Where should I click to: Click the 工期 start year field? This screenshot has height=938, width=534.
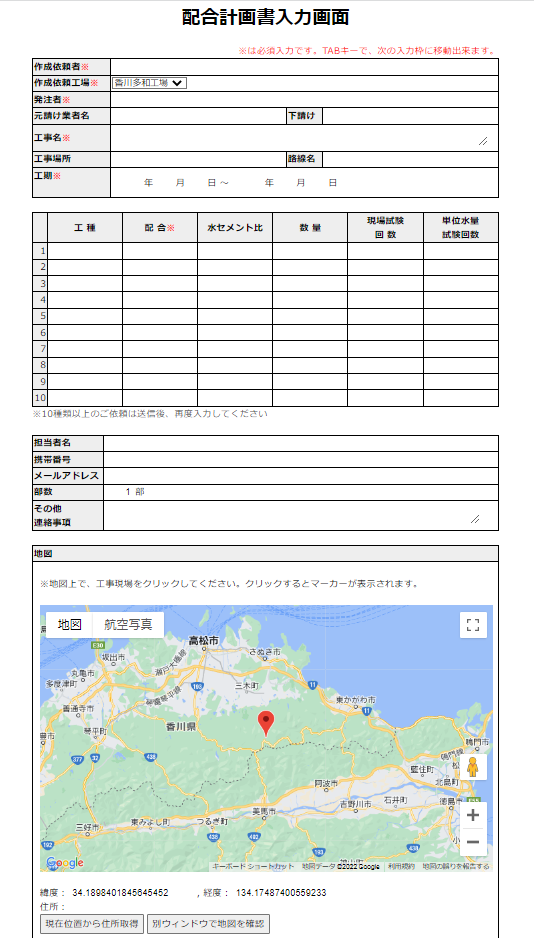129,182
